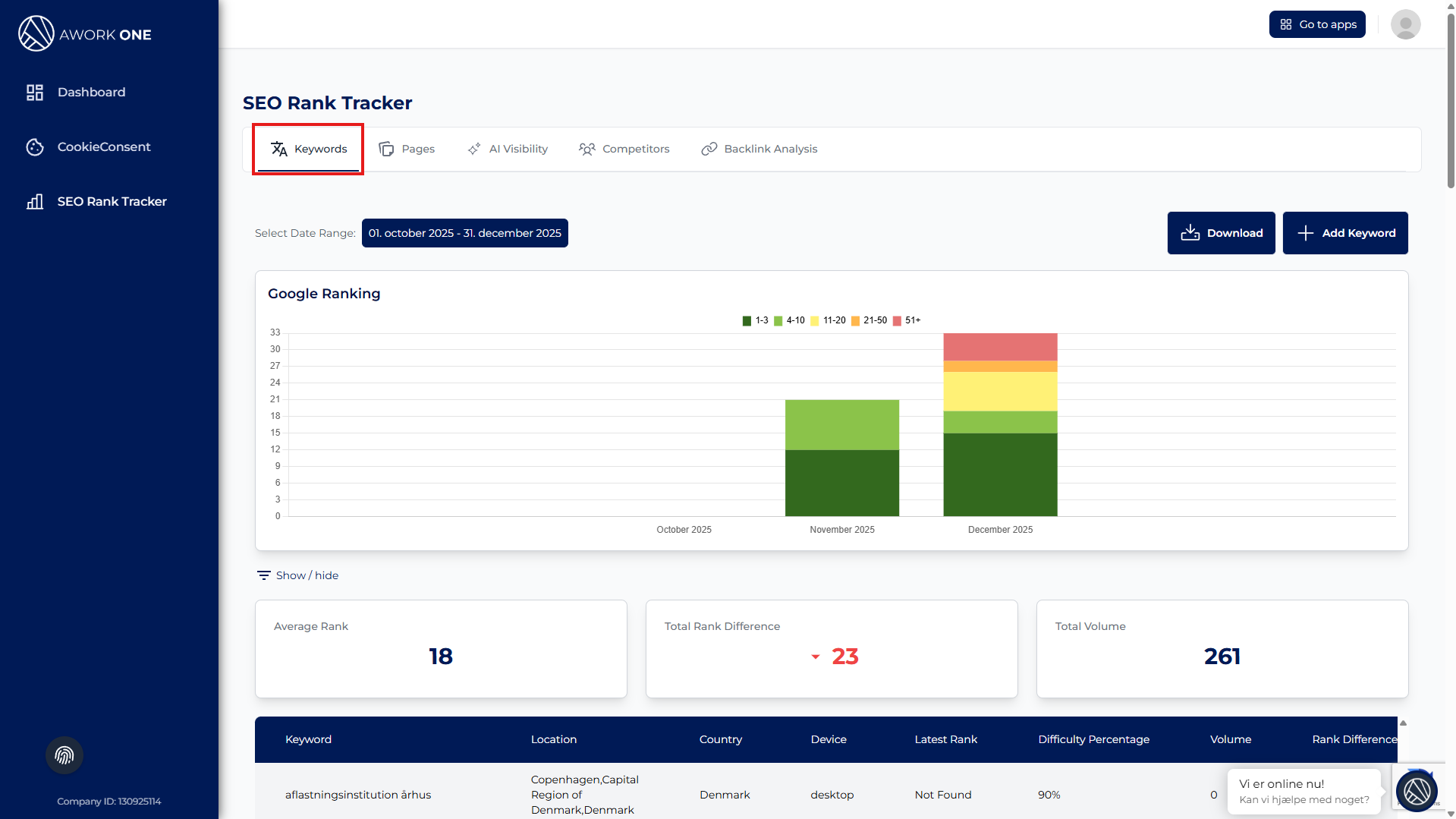Screen dimensions: 1456x819
Task: Click the fingerprint icon in the sidebar
Action: tap(64, 755)
